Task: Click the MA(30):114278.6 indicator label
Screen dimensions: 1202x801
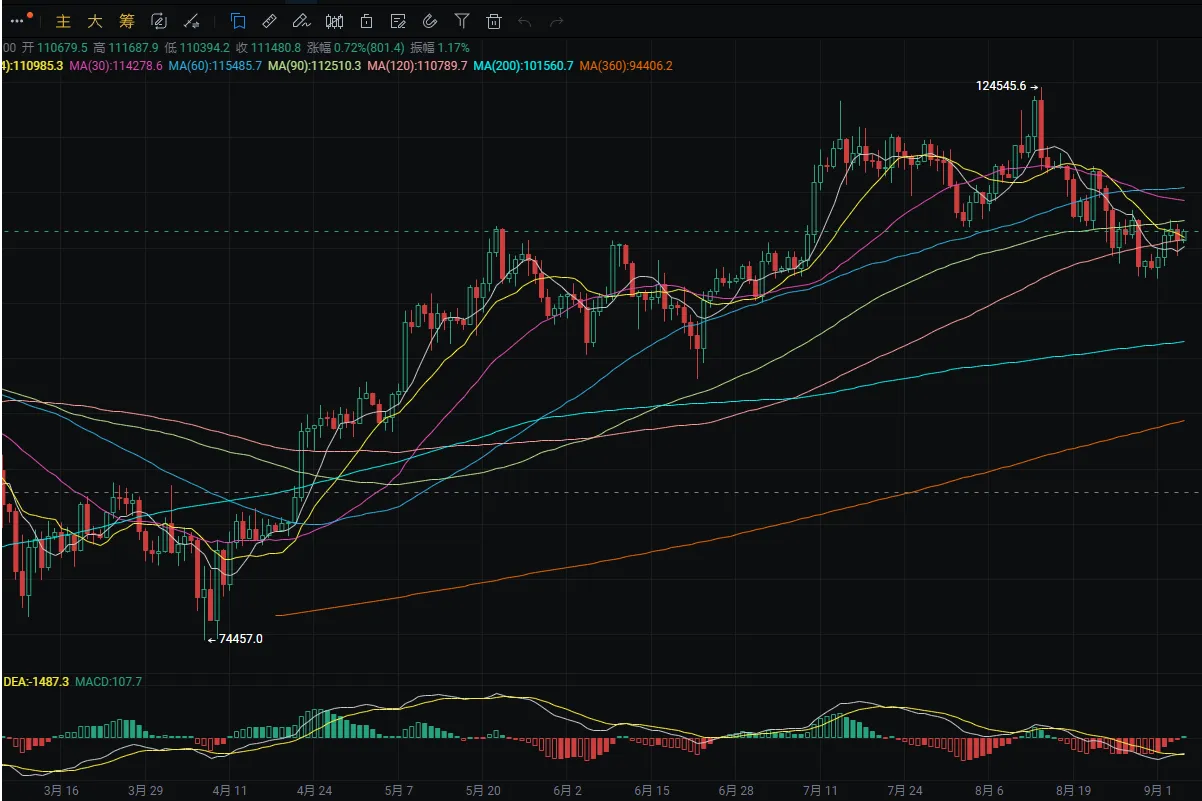Action: pos(116,66)
